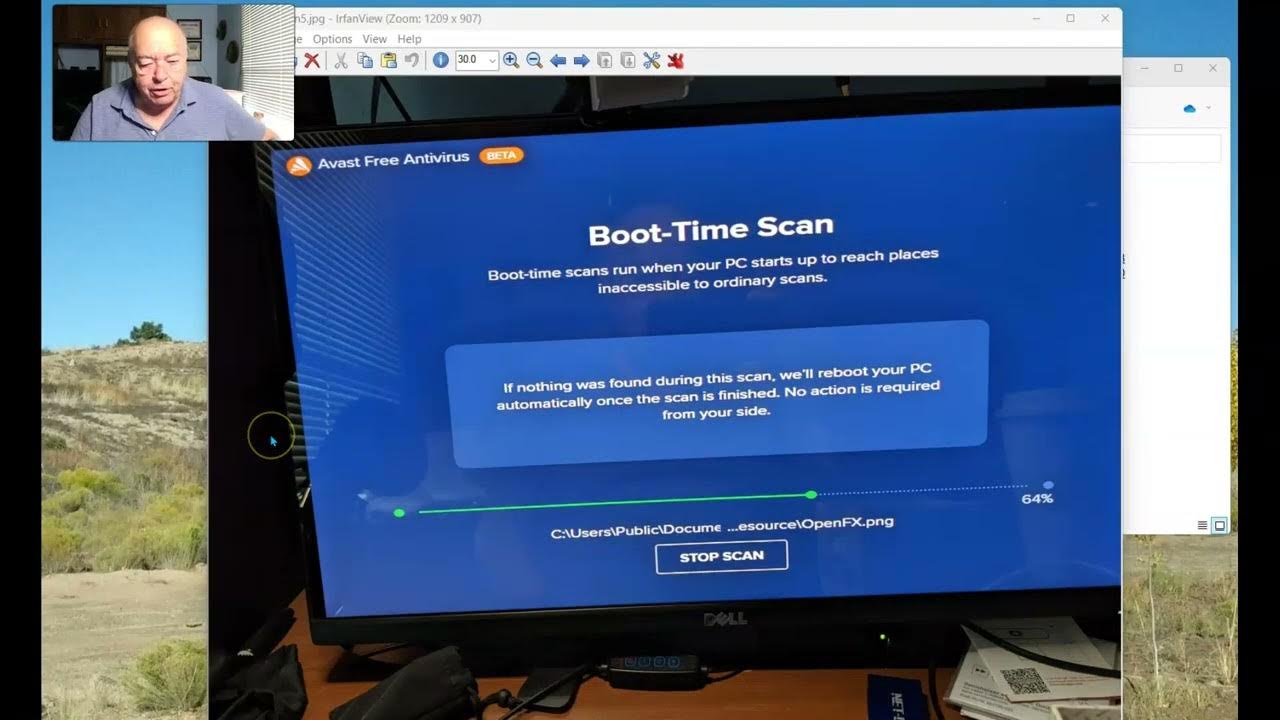Click the OneDrive cloud icon in Explorer window
Screen dimensions: 1280x720
click(1190, 108)
